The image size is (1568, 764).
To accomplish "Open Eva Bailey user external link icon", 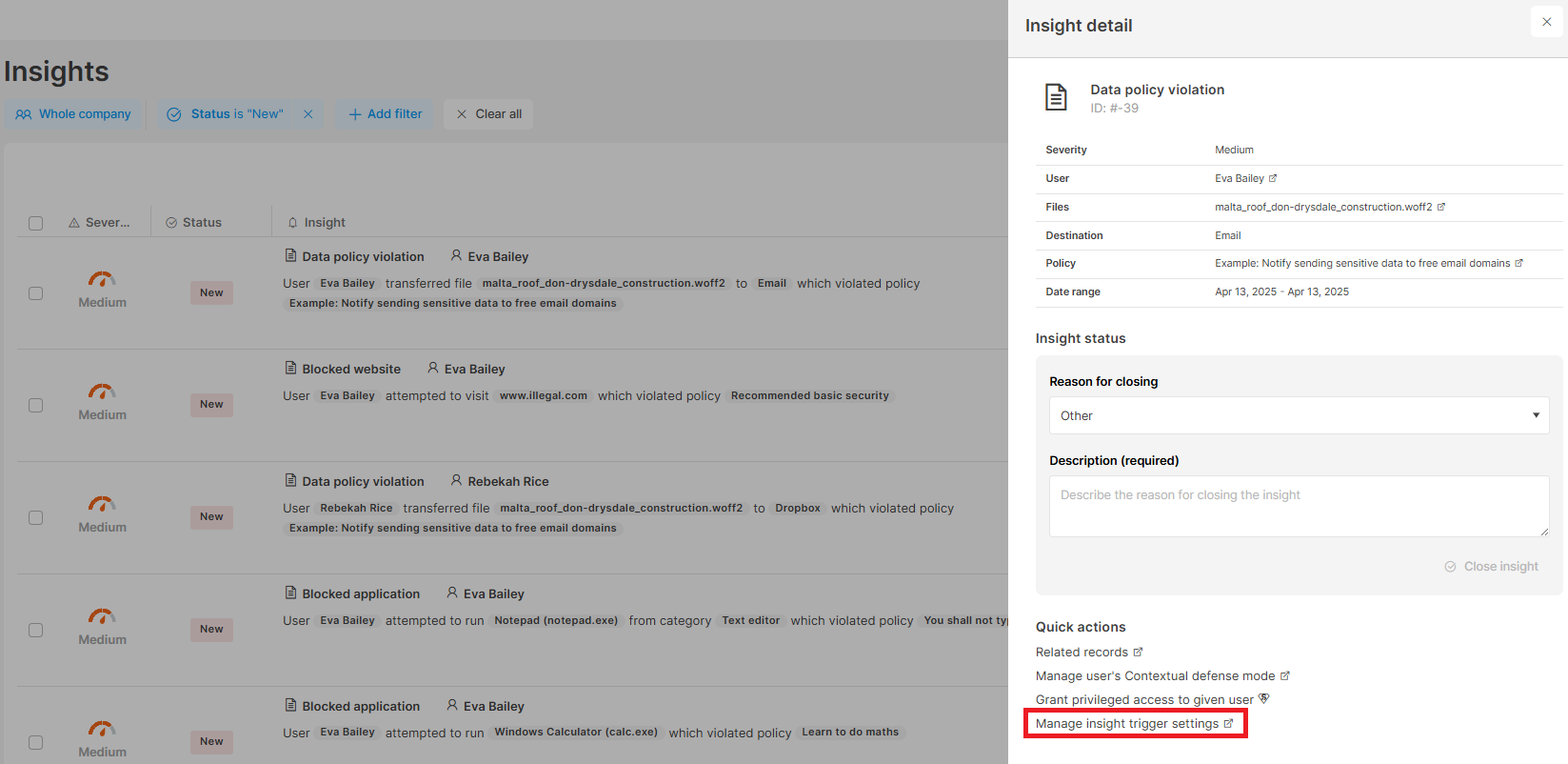I will point(1273,178).
